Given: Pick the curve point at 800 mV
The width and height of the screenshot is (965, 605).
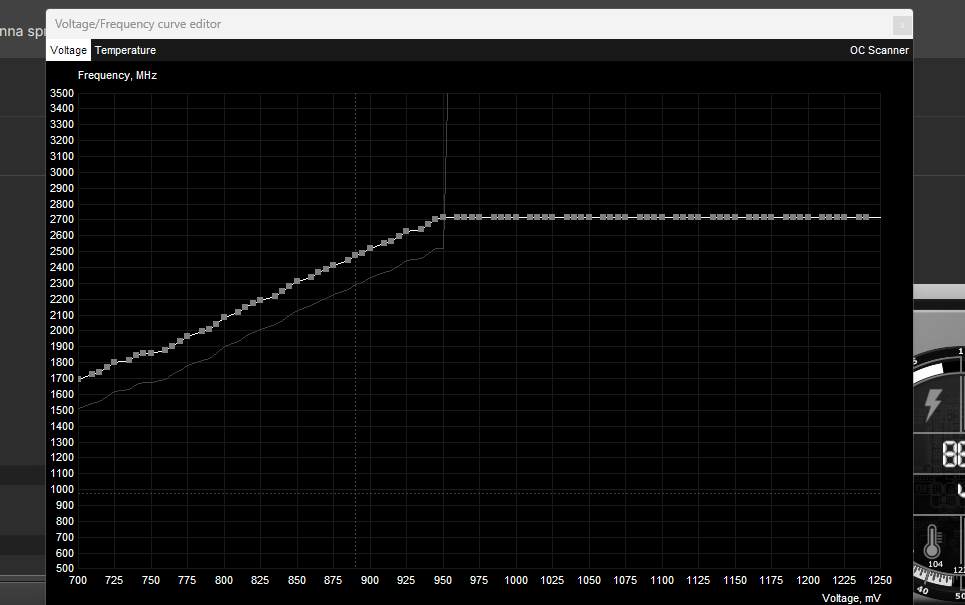Looking at the screenshot, I should (x=224, y=317).
